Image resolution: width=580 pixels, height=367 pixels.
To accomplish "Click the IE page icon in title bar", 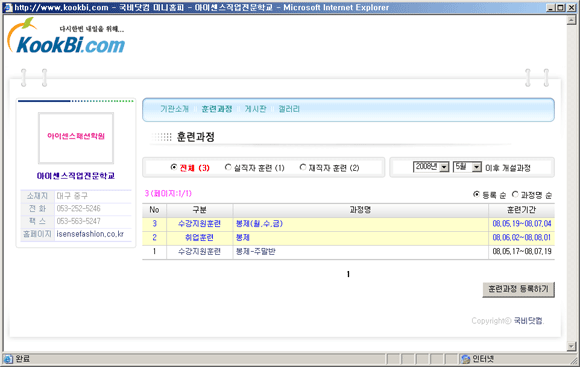I will pos(8,7).
